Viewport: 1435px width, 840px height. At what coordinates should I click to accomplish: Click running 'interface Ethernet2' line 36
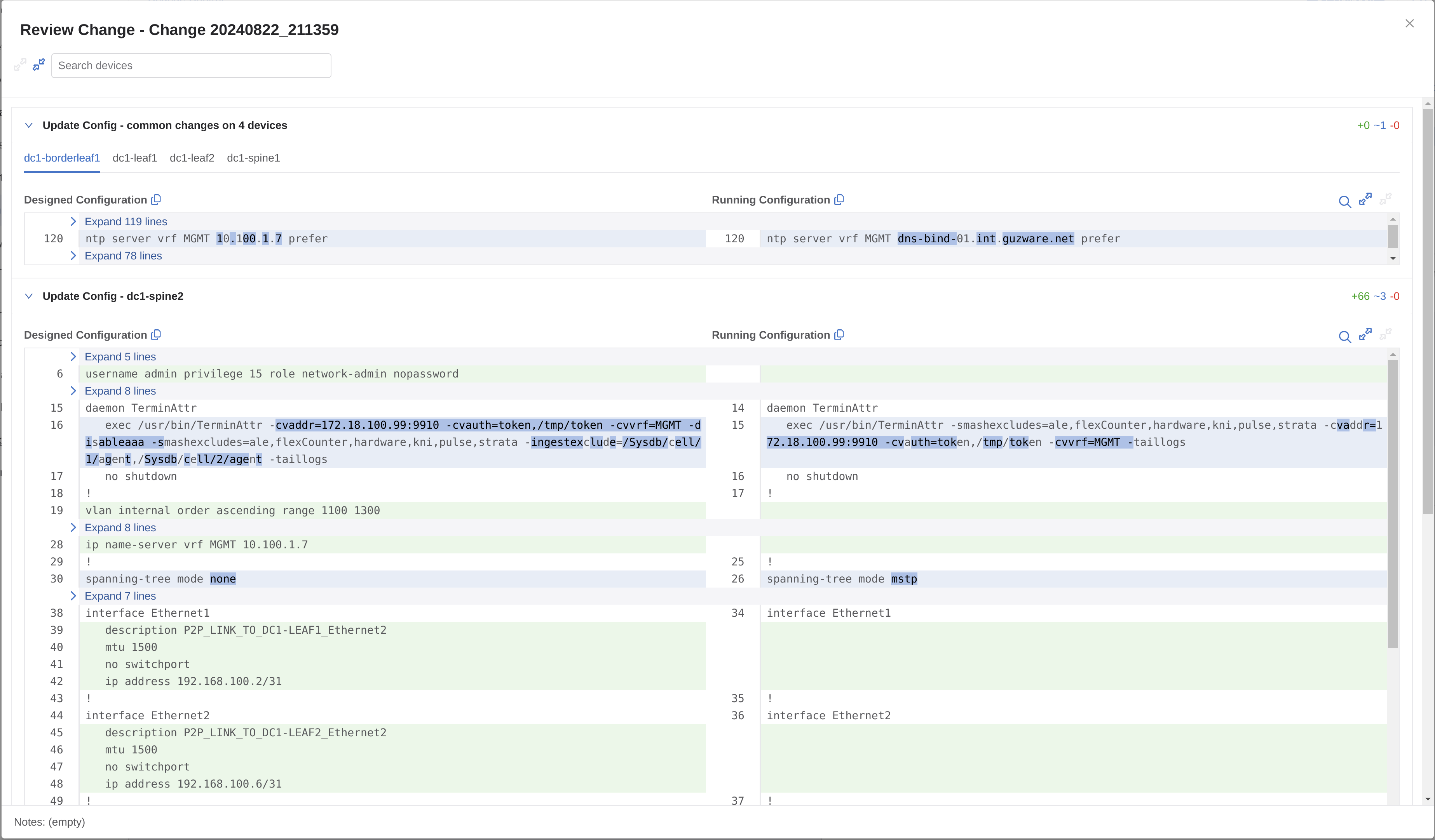tap(1073, 715)
